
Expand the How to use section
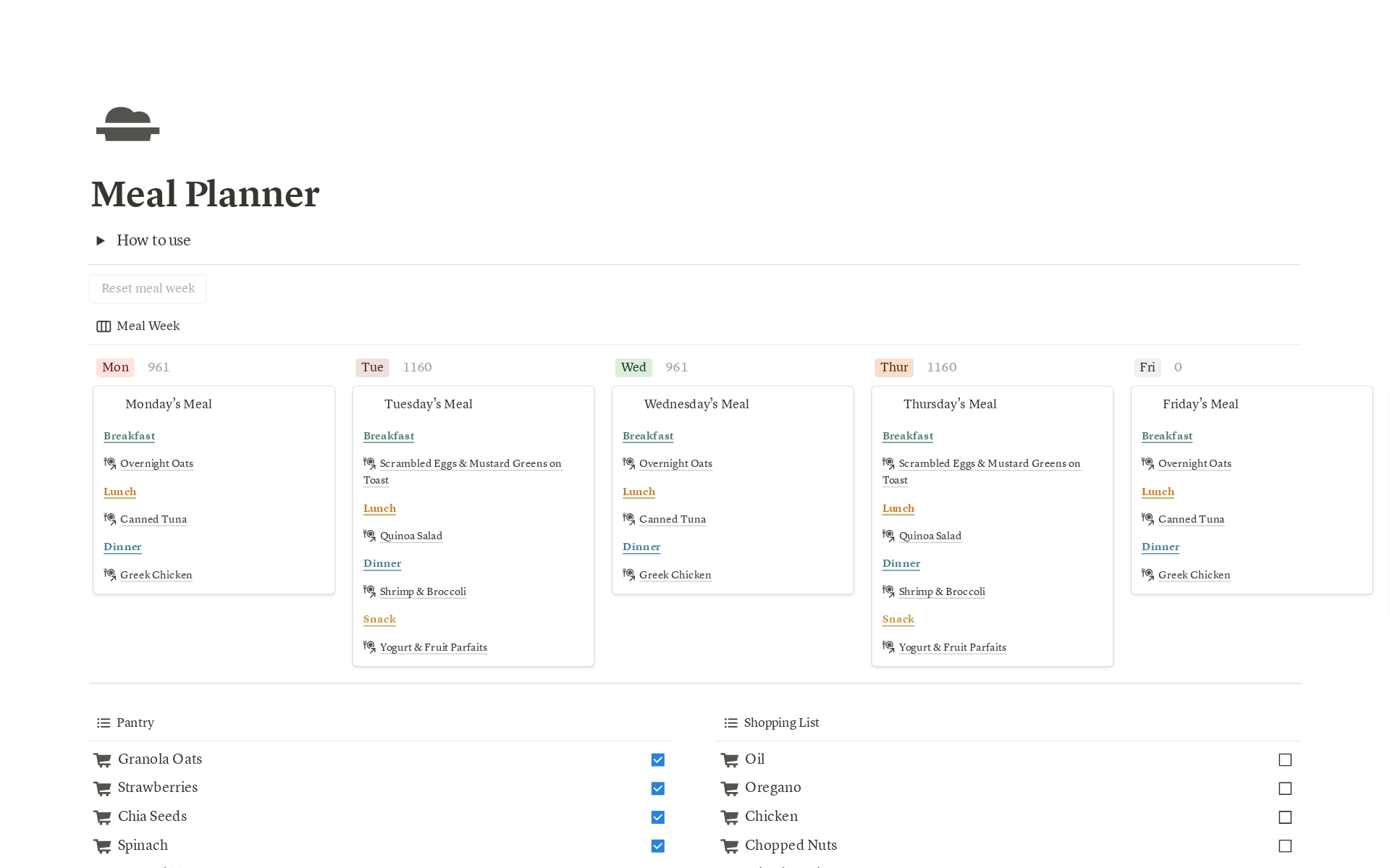pyautogui.click(x=101, y=240)
